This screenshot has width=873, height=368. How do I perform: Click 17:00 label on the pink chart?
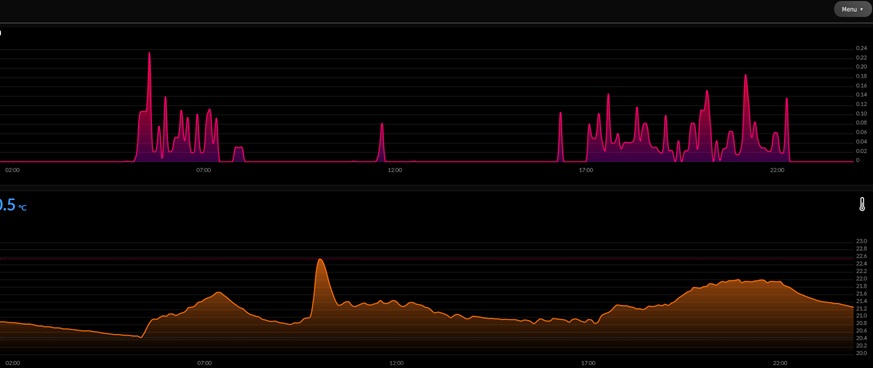pyautogui.click(x=586, y=170)
